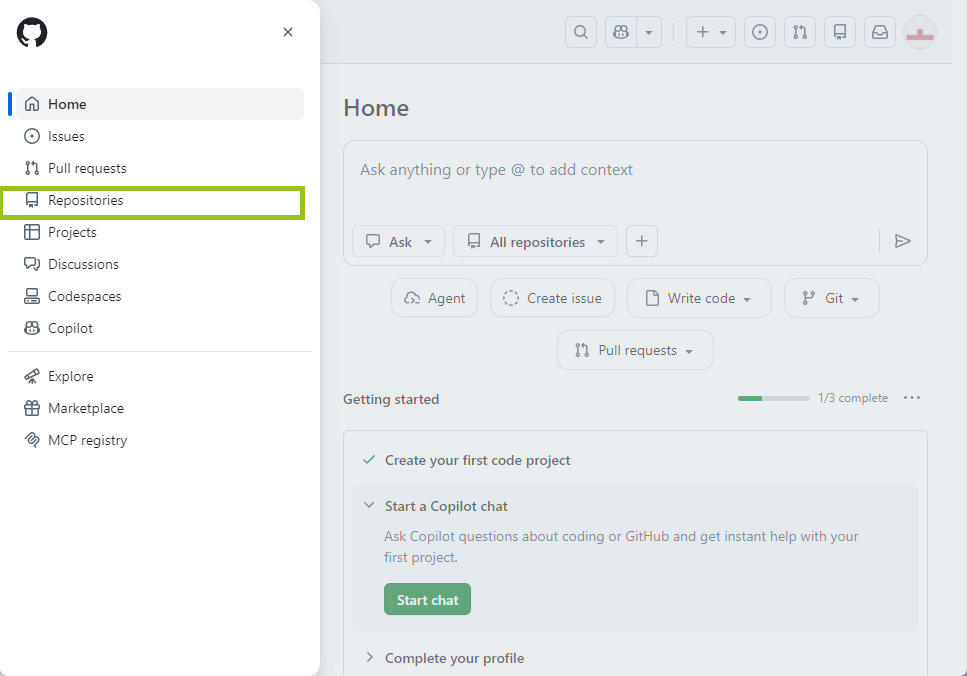Open Pull requests in the sidebar
Screen dimensions: 967x676
point(160,168)
